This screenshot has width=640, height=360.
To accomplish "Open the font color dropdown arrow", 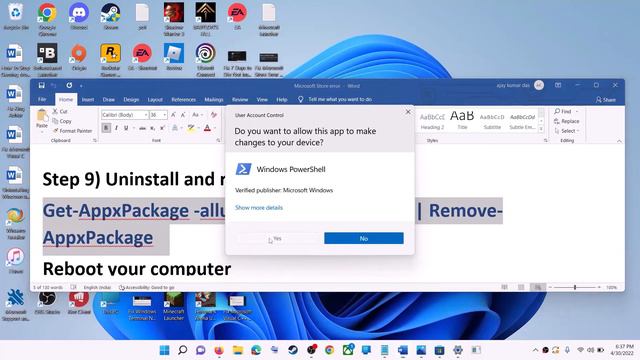I will [214, 129].
